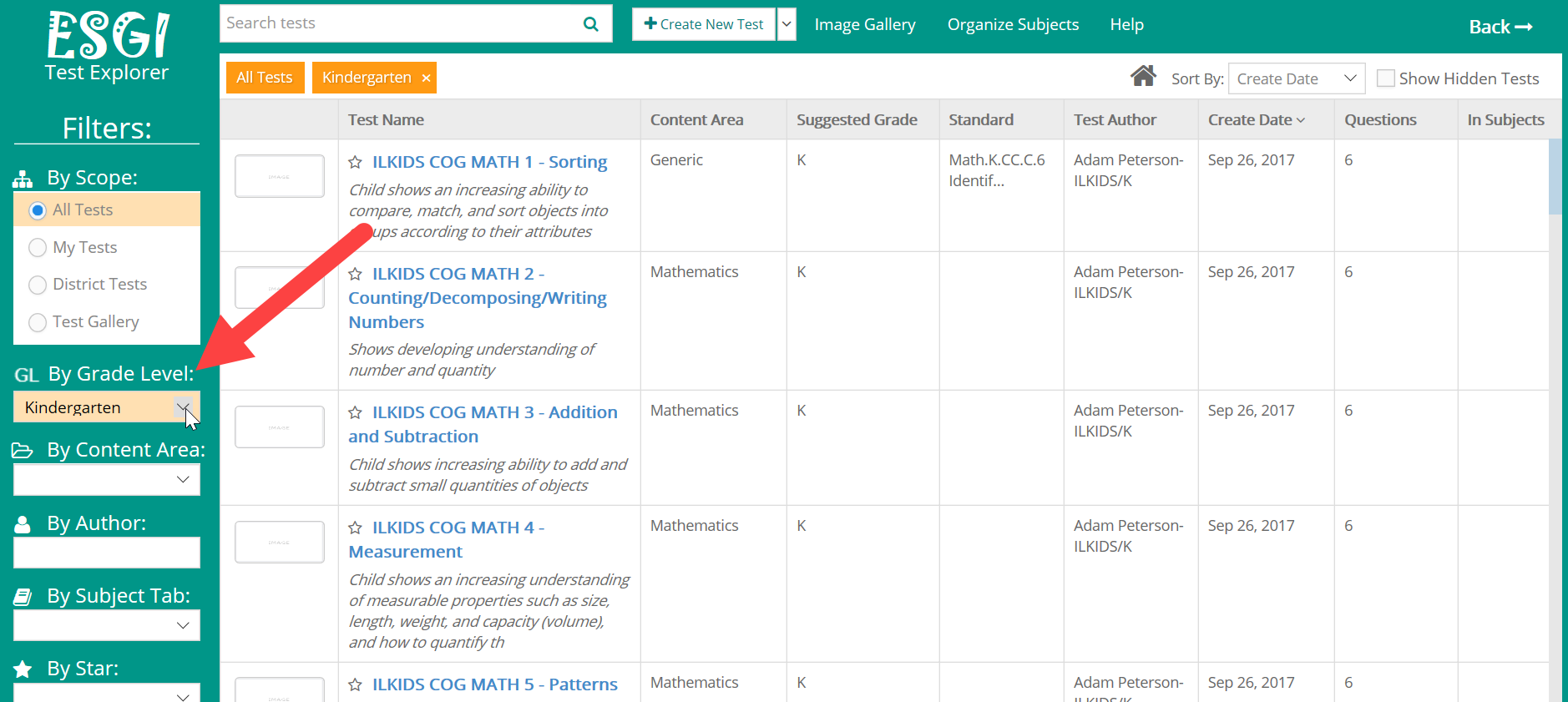
Task: Click the Back arrow button
Action: tap(1500, 27)
